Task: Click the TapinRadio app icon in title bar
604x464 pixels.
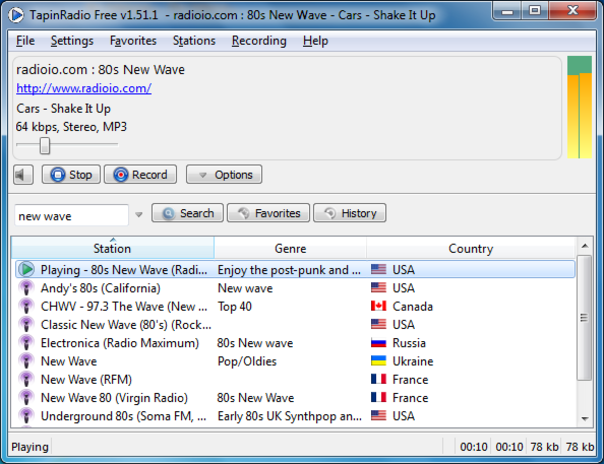Action: pyautogui.click(x=16, y=15)
